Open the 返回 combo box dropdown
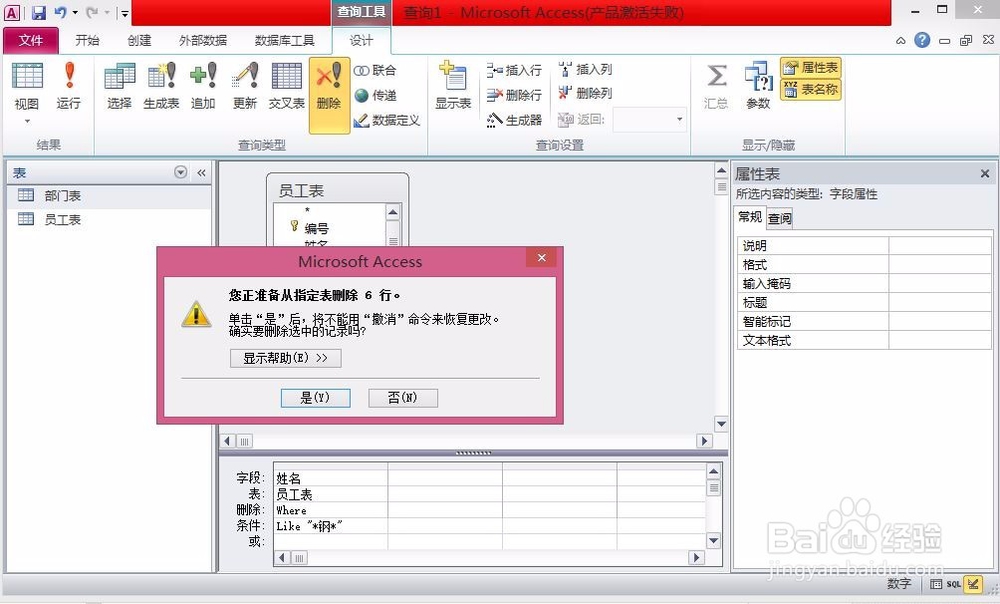This screenshot has height=604, width=1000. point(679,119)
